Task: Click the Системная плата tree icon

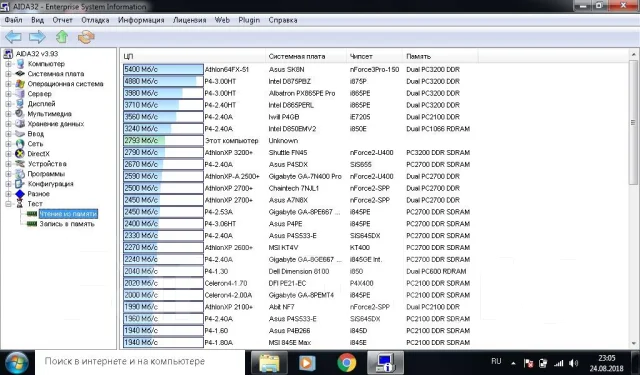Action: (20, 74)
